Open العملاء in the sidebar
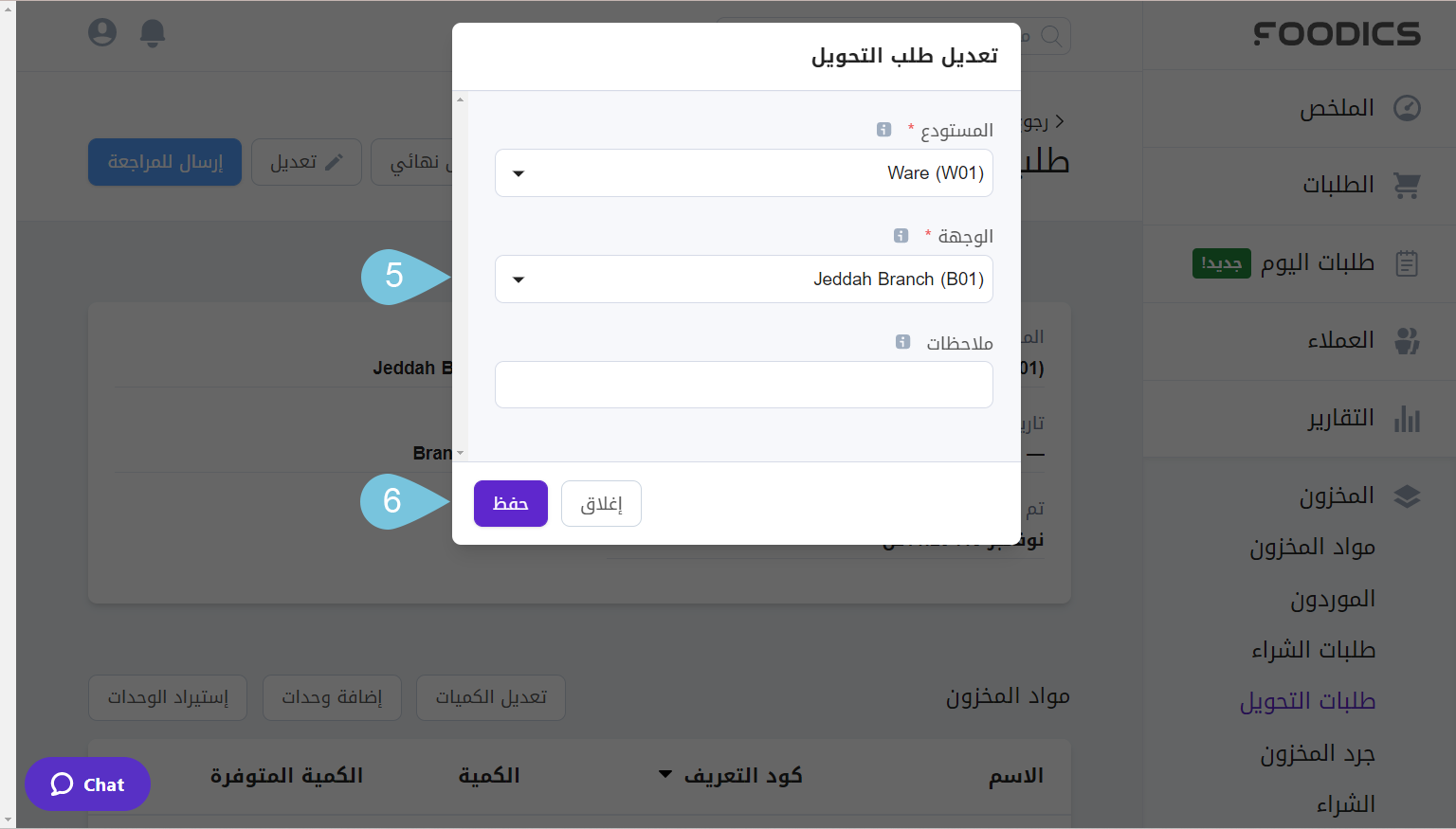Image resolution: width=1456 pixels, height=829 pixels. coord(1340,340)
